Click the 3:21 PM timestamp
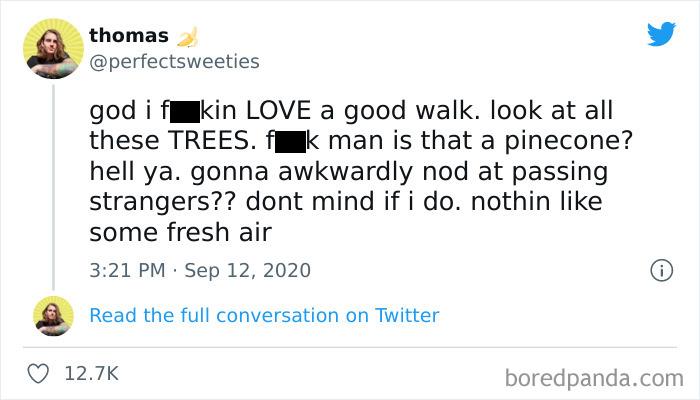 (129, 270)
